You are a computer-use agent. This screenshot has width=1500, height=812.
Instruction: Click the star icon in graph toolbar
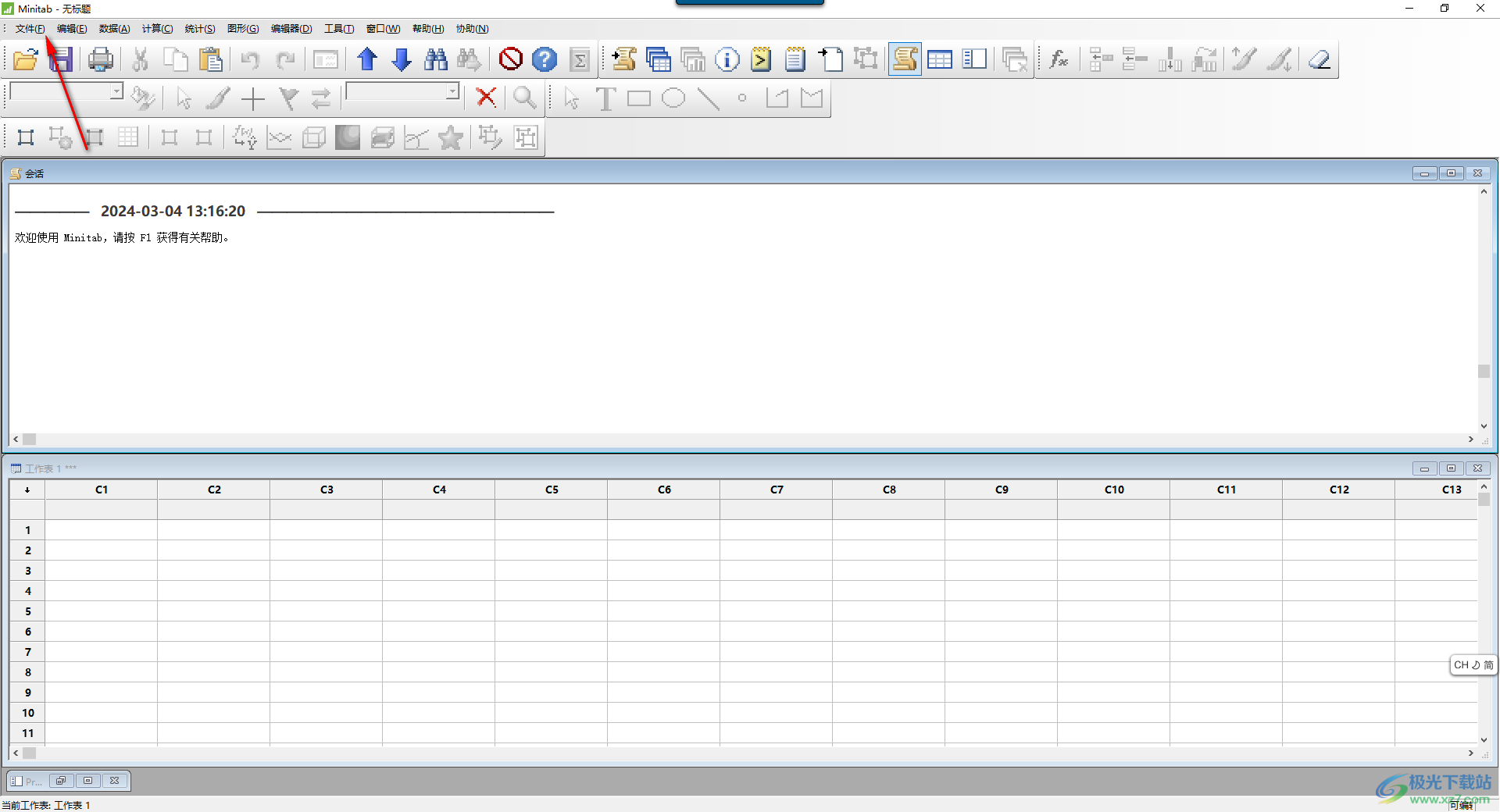[451, 137]
